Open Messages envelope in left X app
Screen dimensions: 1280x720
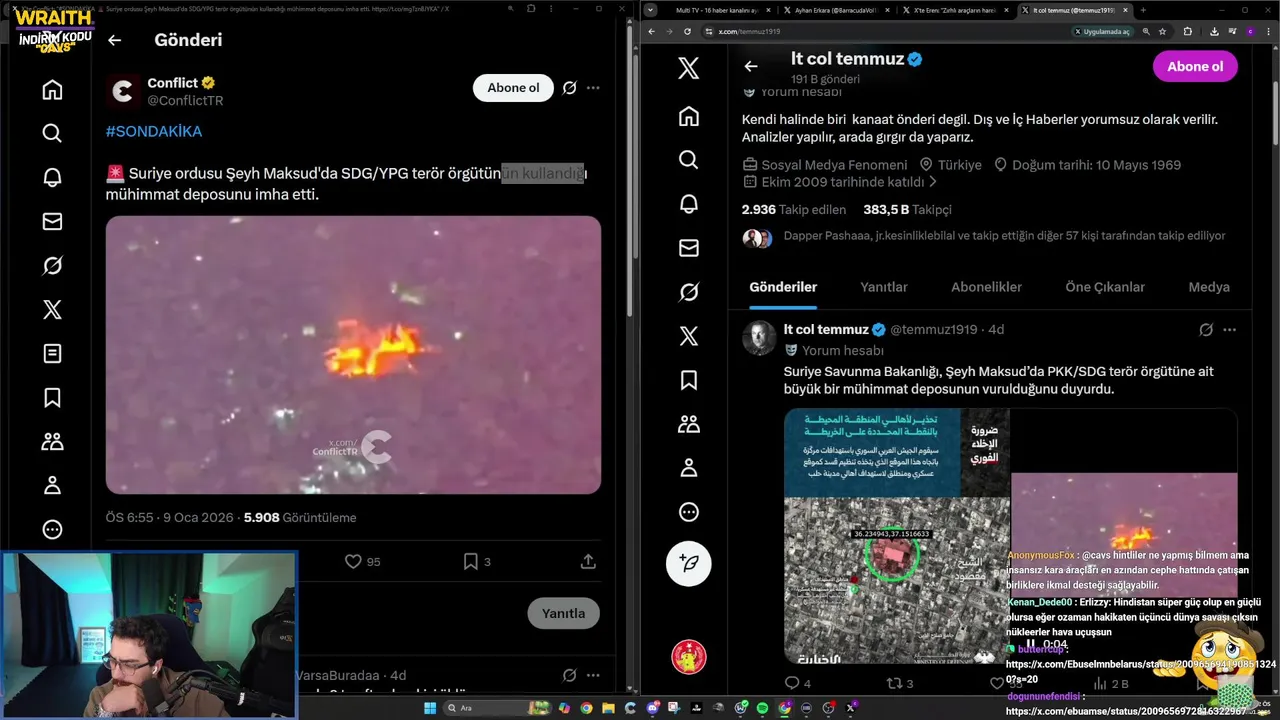point(52,222)
